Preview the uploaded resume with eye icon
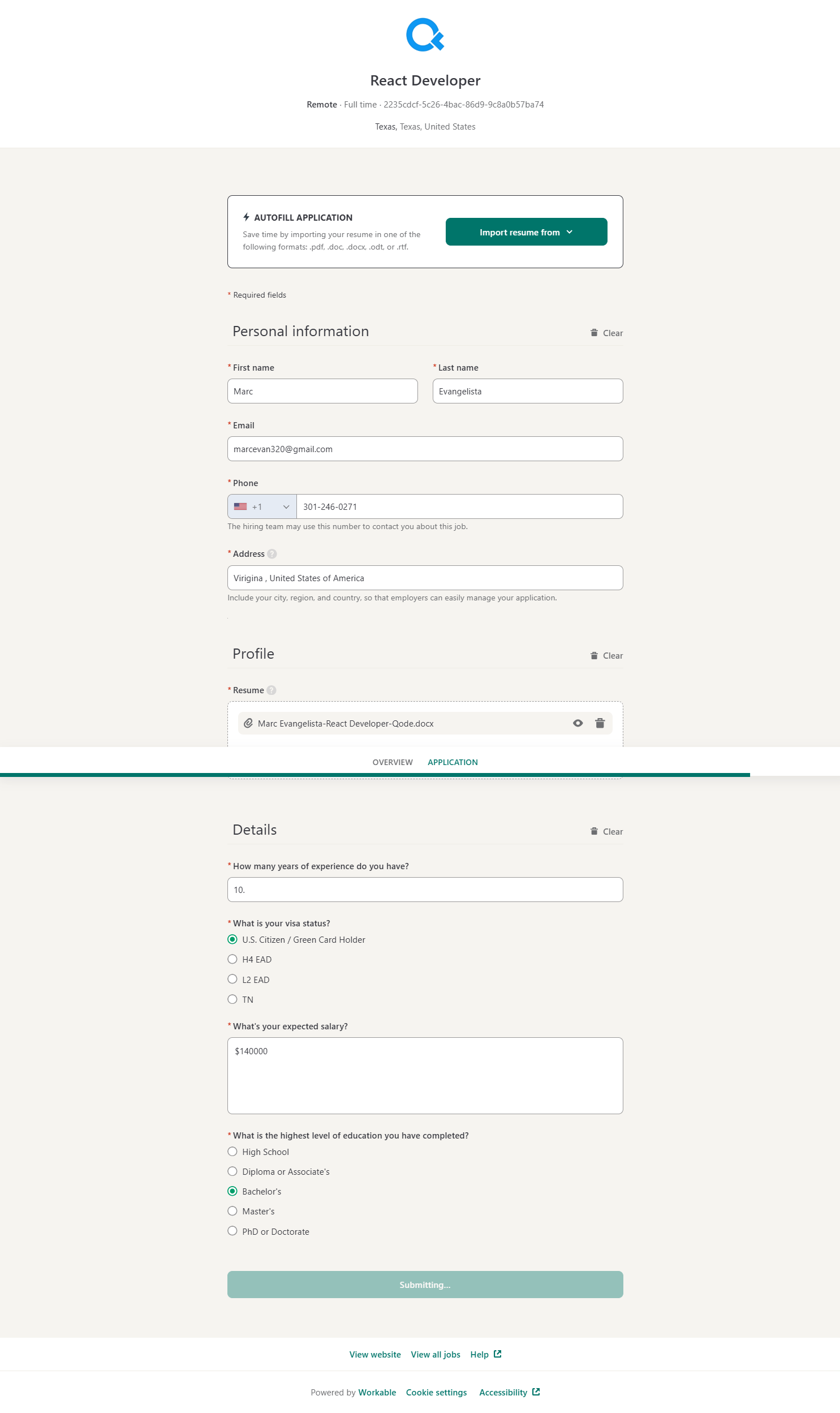 [578, 723]
